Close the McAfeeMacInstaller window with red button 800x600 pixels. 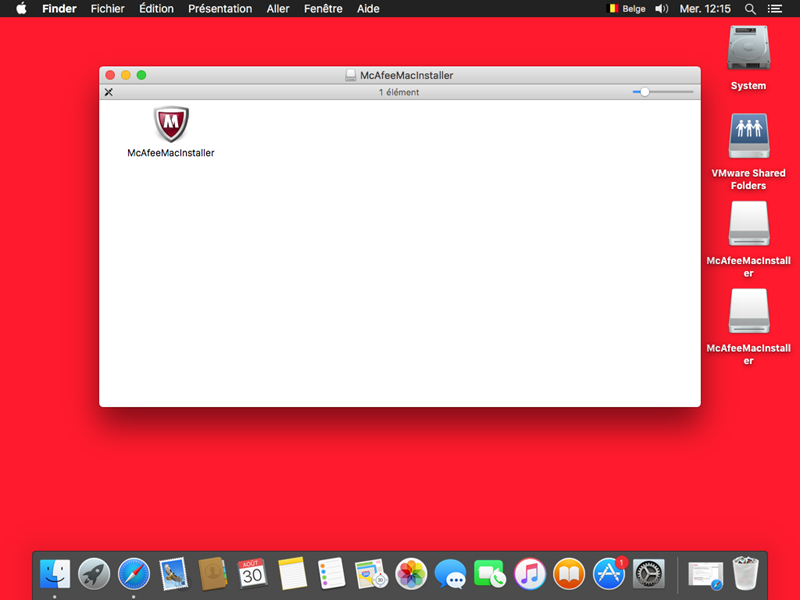pyautogui.click(x=110, y=76)
